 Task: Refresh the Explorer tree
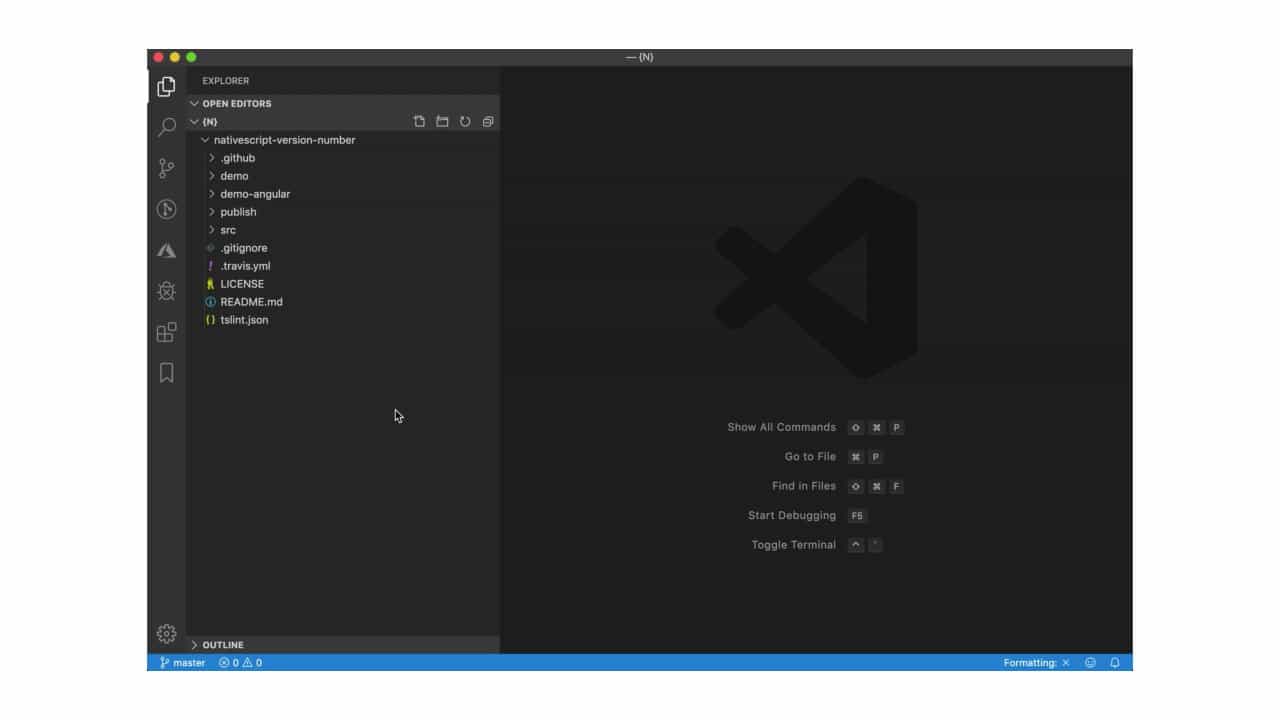tap(465, 122)
